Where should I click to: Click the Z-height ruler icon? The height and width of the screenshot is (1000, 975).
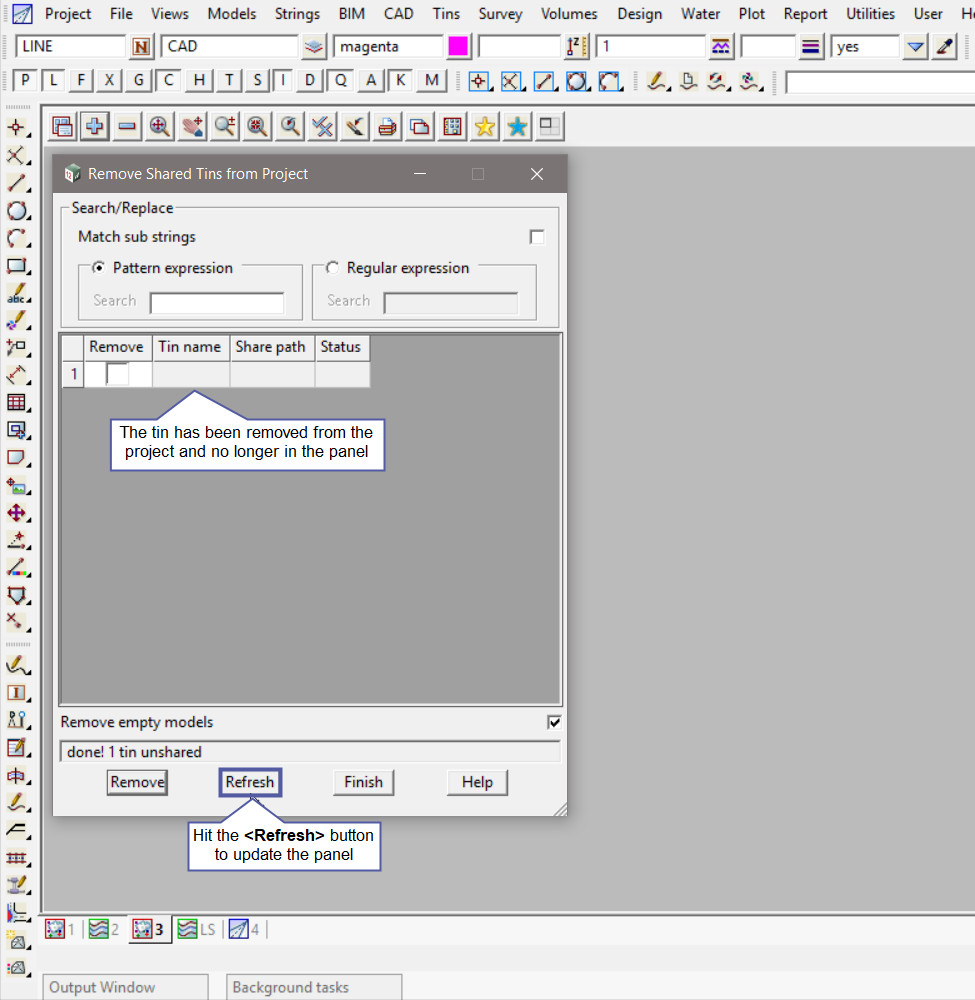point(576,47)
